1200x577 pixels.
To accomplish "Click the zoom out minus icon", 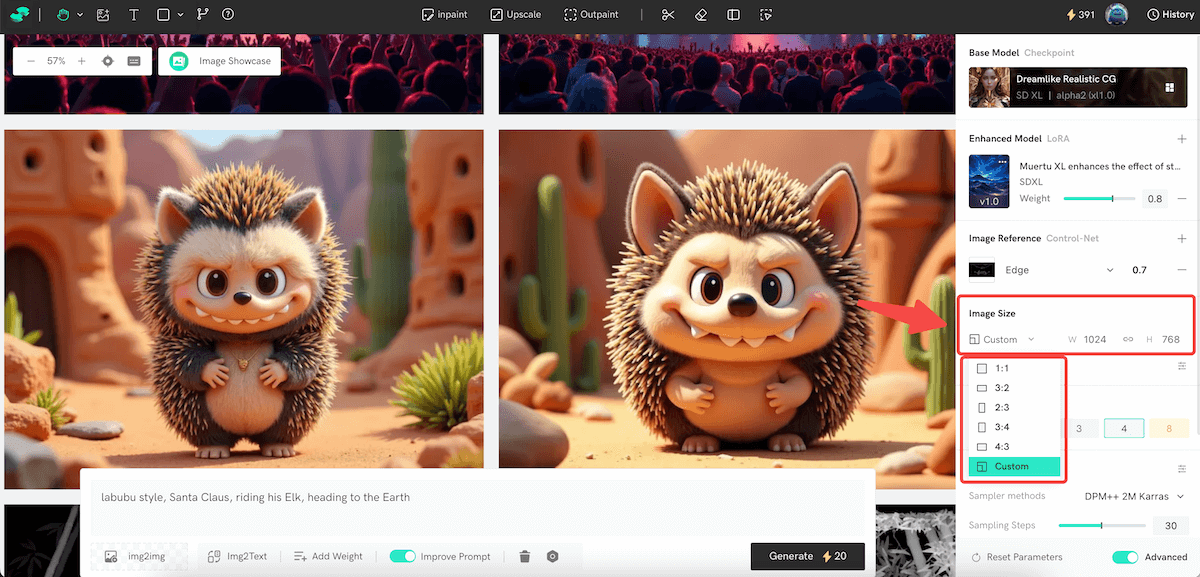I will coord(31,61).
